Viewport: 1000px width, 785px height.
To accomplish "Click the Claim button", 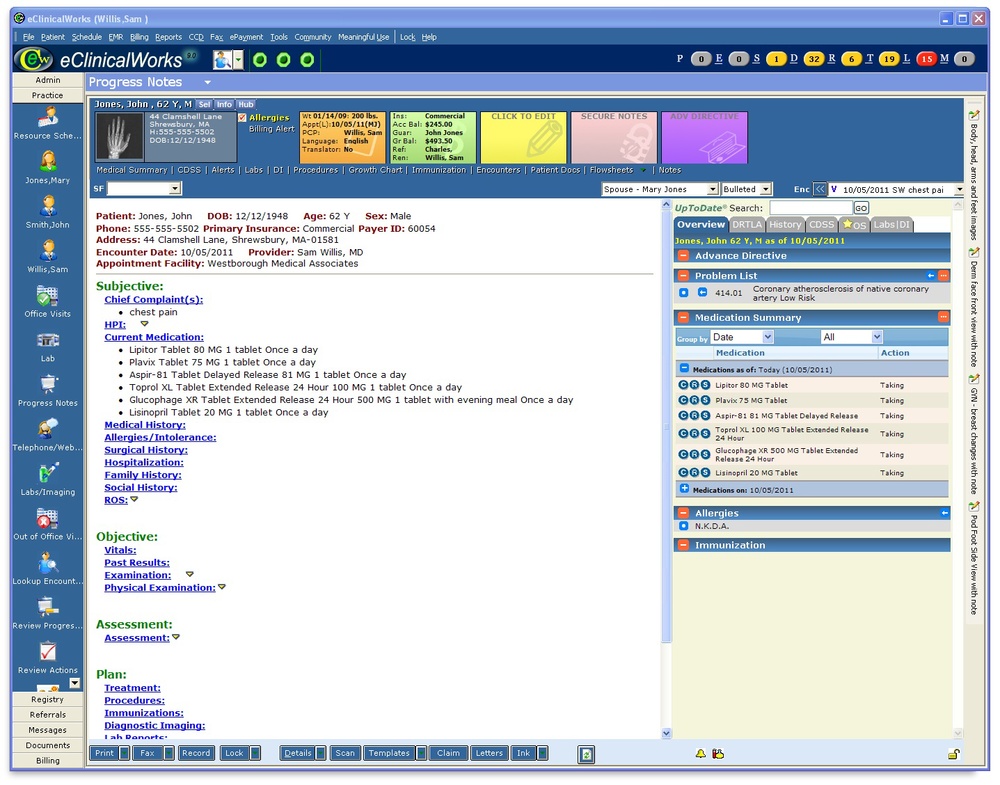I will (x=448, y=753).
